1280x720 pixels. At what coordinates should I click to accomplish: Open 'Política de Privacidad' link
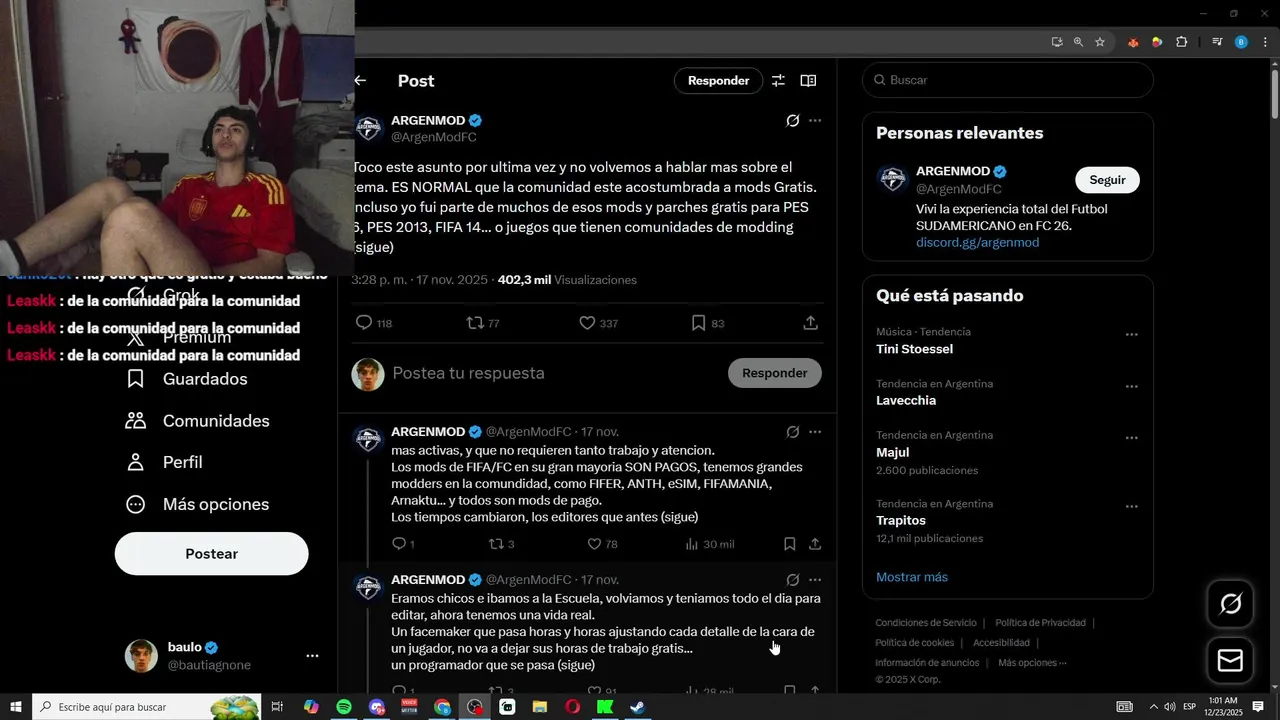pyautogui.click(x=1040, y=623)
